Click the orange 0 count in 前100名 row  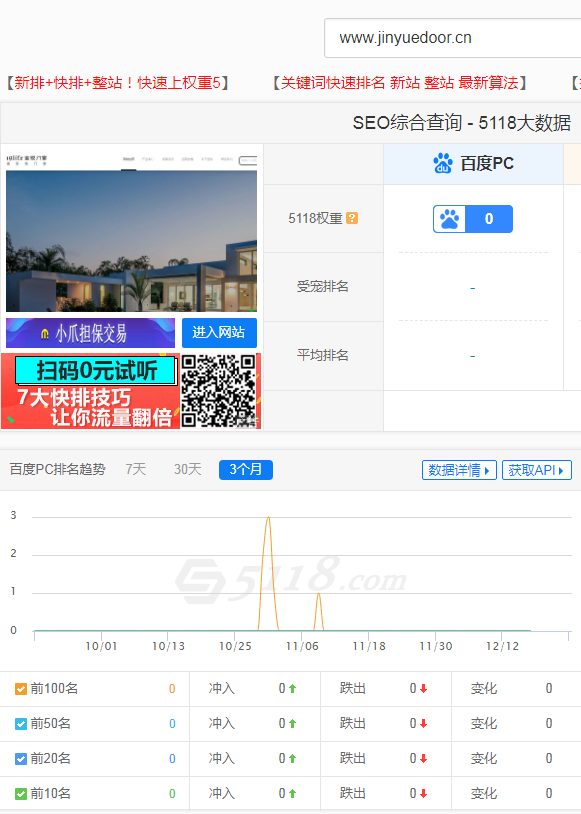[172, 689]
